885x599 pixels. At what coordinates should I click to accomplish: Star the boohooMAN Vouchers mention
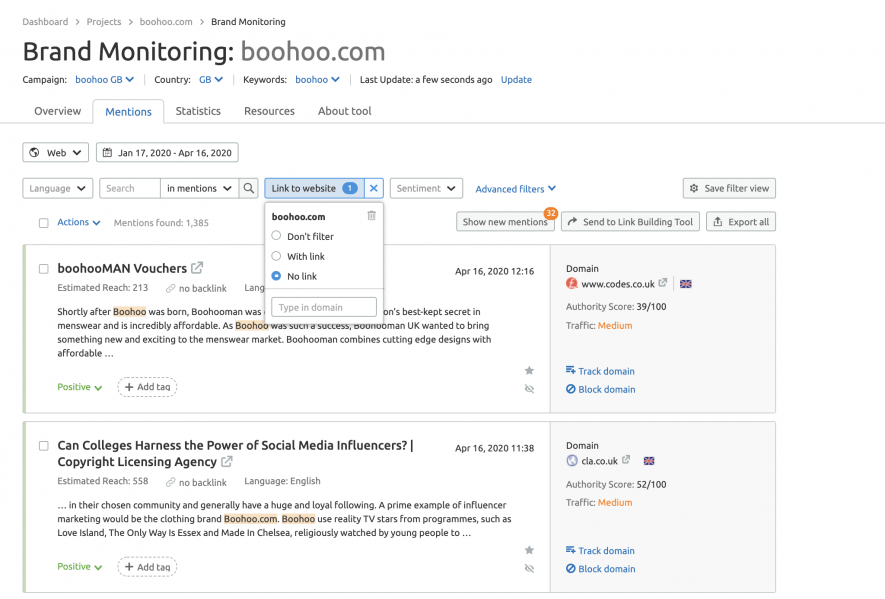point(529,370)
